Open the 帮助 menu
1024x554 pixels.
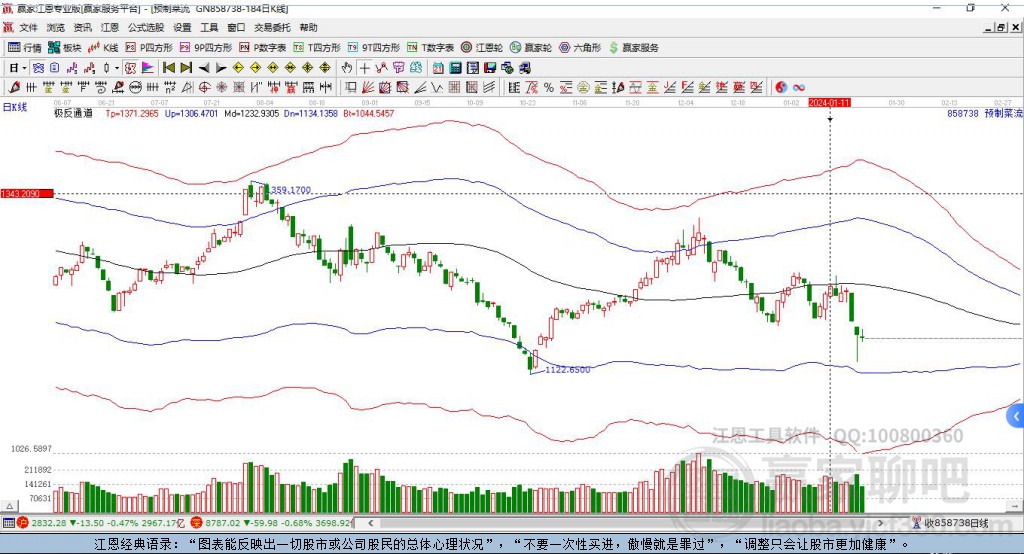(308, 27)
